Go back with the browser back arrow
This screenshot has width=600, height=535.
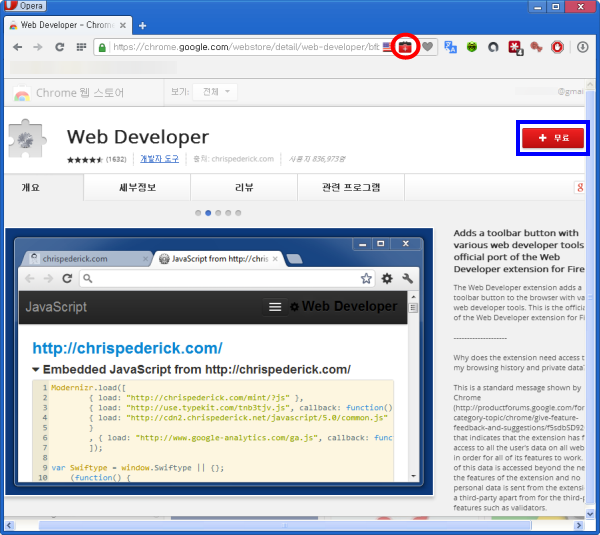(18, 47)
